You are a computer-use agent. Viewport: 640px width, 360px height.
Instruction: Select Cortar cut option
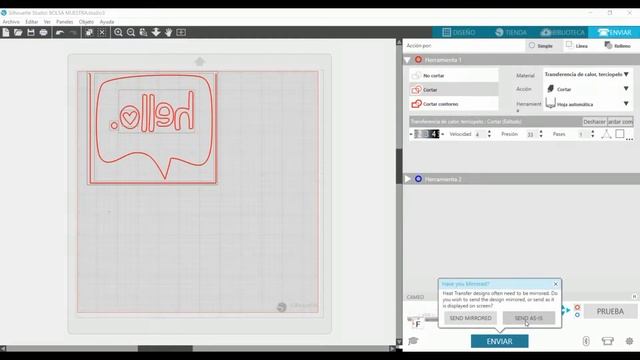[453, 89]
